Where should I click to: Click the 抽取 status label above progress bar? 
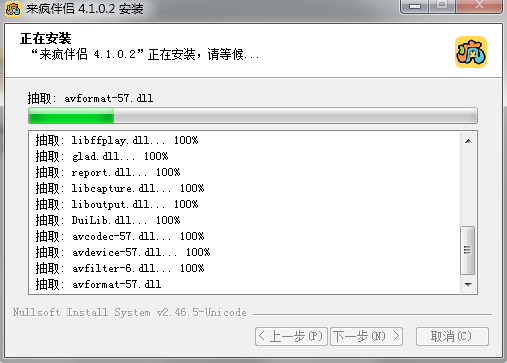point(90,98)
